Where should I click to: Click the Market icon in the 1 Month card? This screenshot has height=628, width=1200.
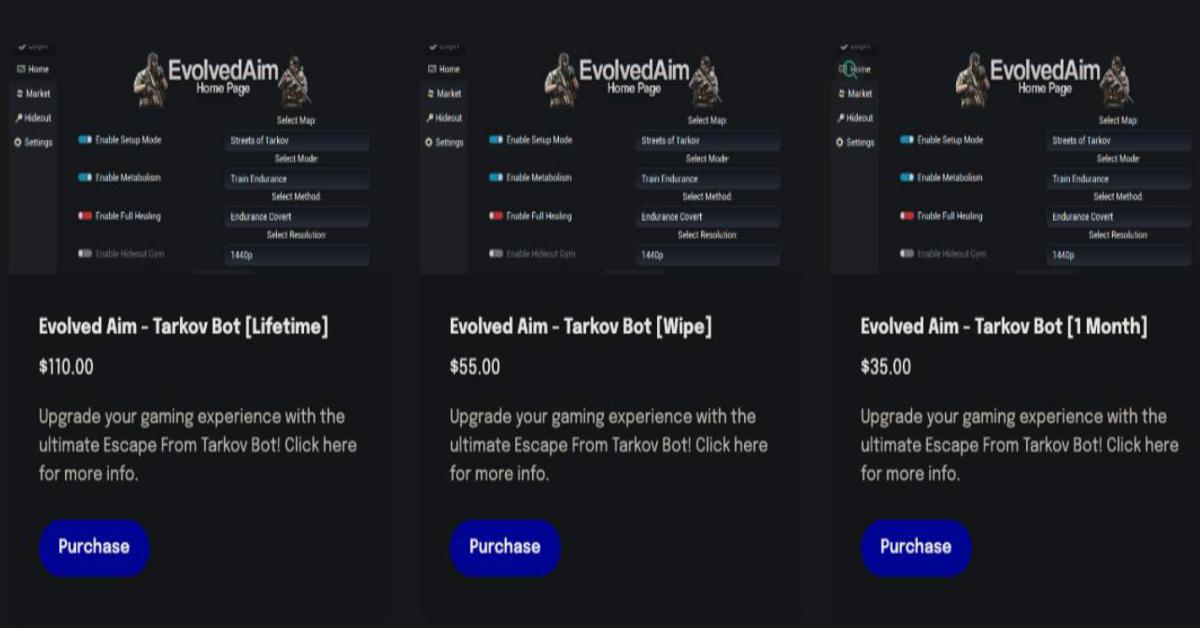[841, 93]
